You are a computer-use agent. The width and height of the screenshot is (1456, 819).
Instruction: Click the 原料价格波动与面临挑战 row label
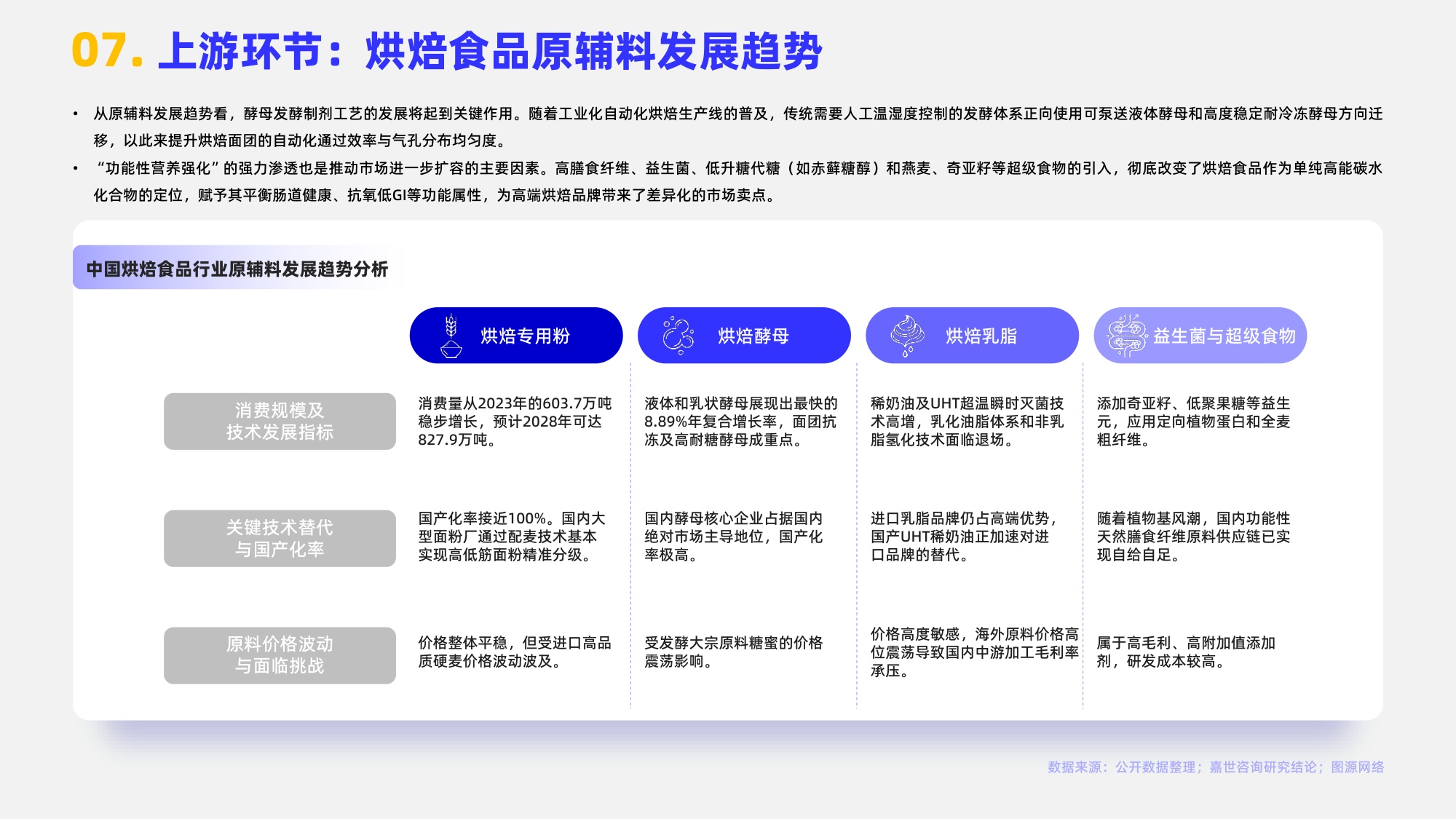click(280, 655)
